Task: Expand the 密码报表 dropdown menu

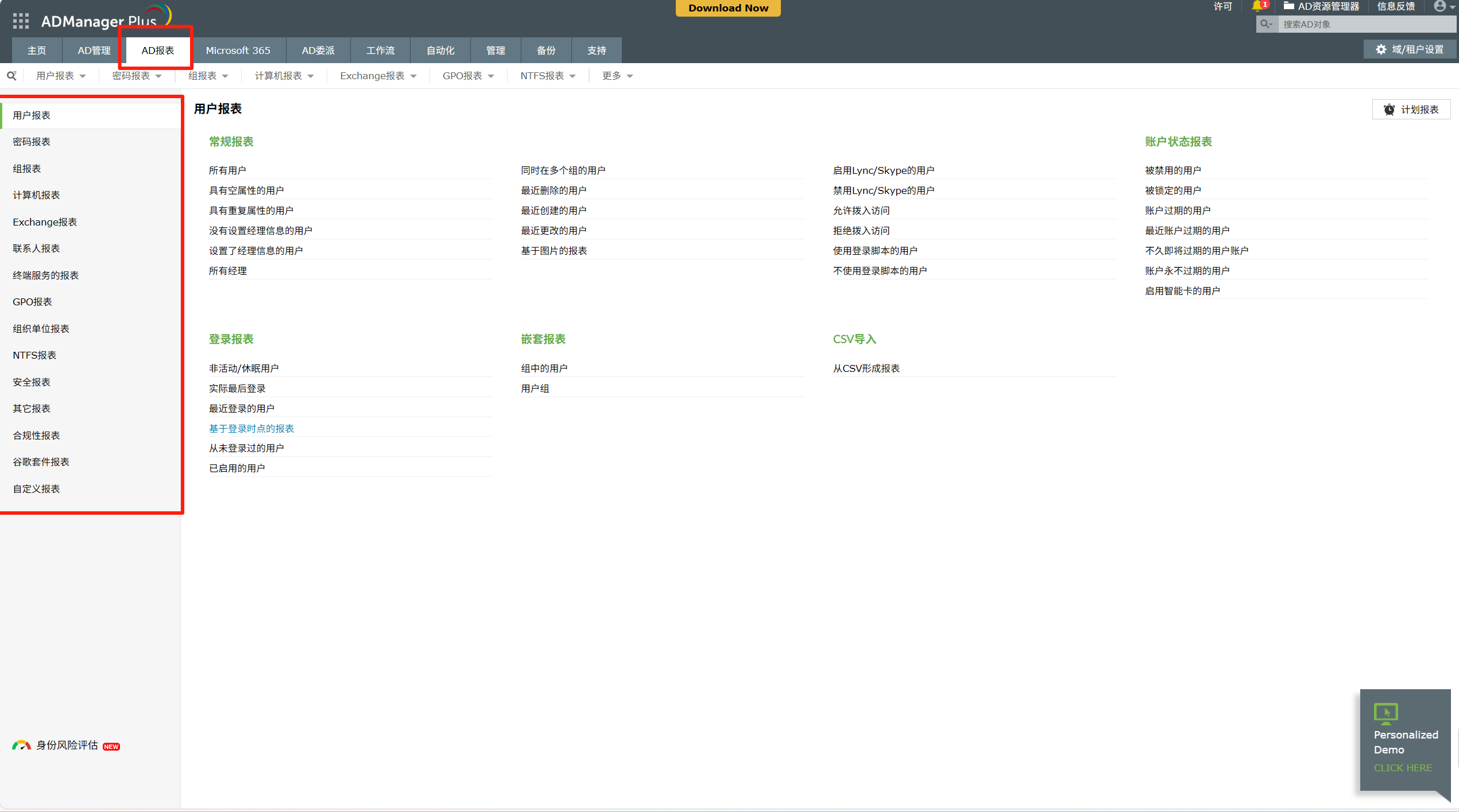Action: pyautogui.click(x=137, y=76)
